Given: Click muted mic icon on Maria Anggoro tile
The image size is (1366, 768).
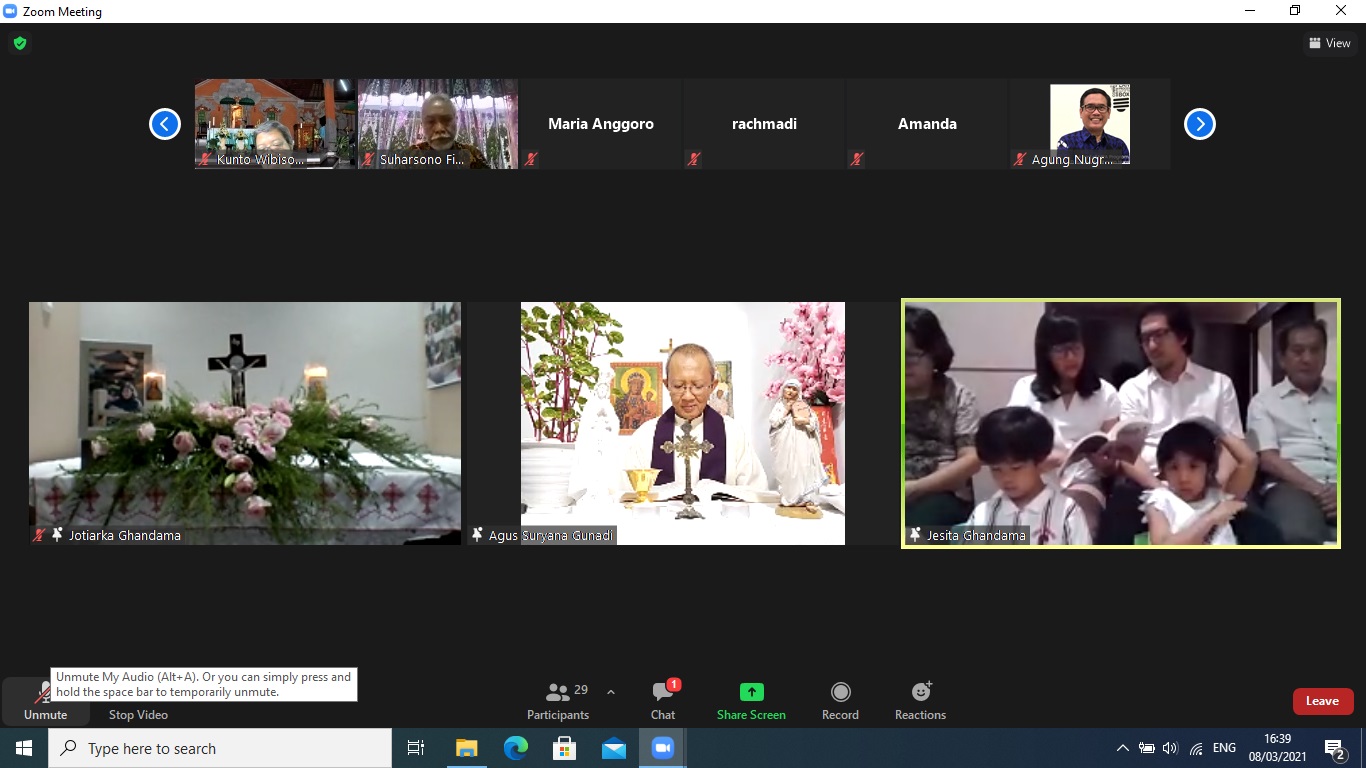Looking at the screenshot, I should click(x=531, y=159).
